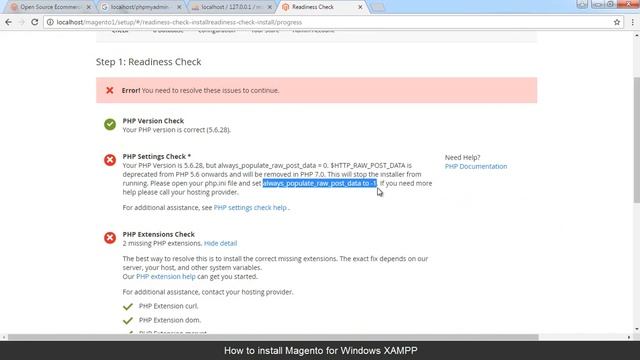Viewport: 640px width, 360px height.
Task: Reload the page with the refresh icon
Action: 35,22
